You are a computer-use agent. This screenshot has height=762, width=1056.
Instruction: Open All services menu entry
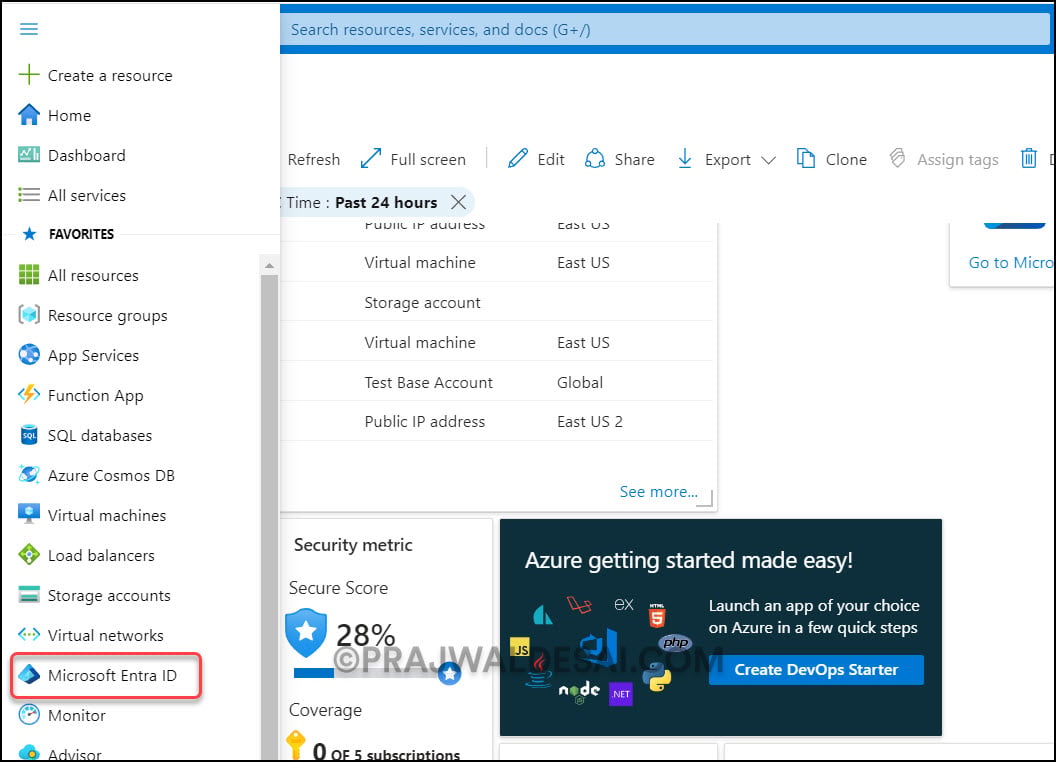[x=87, y=195]
